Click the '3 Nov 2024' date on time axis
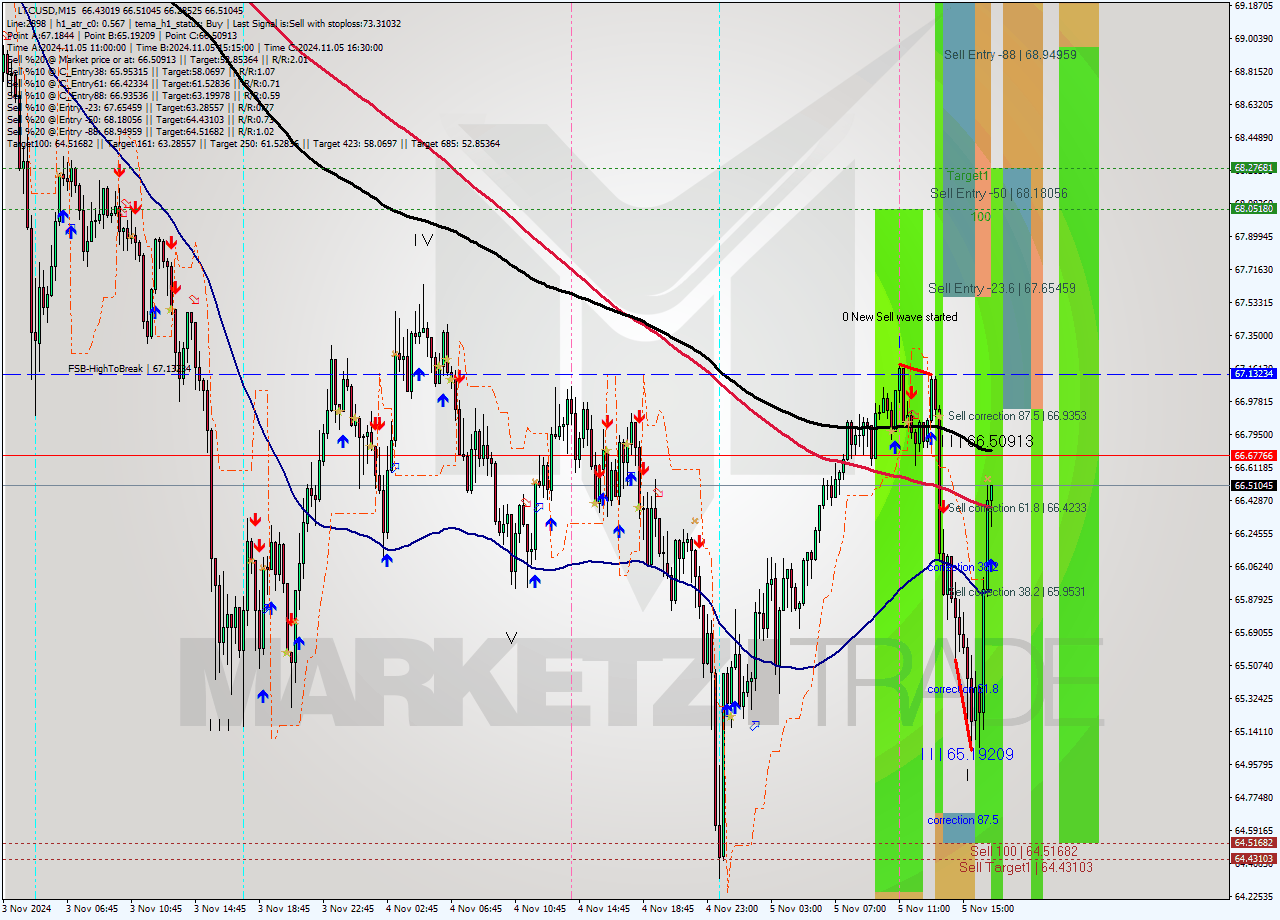1280x920 pixels. [x=27, y=909]
